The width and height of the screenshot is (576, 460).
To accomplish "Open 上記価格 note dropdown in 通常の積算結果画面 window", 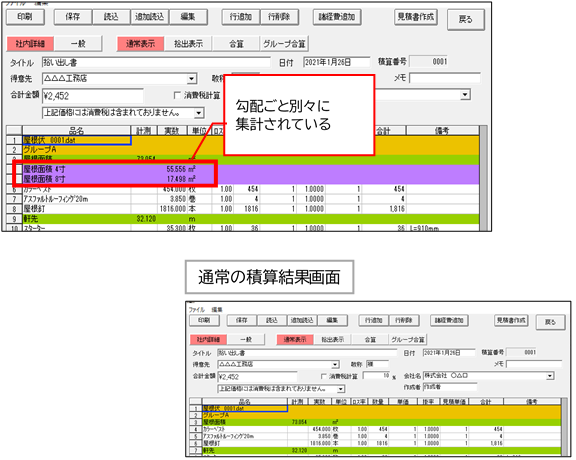I will click(x=341, y=389).
